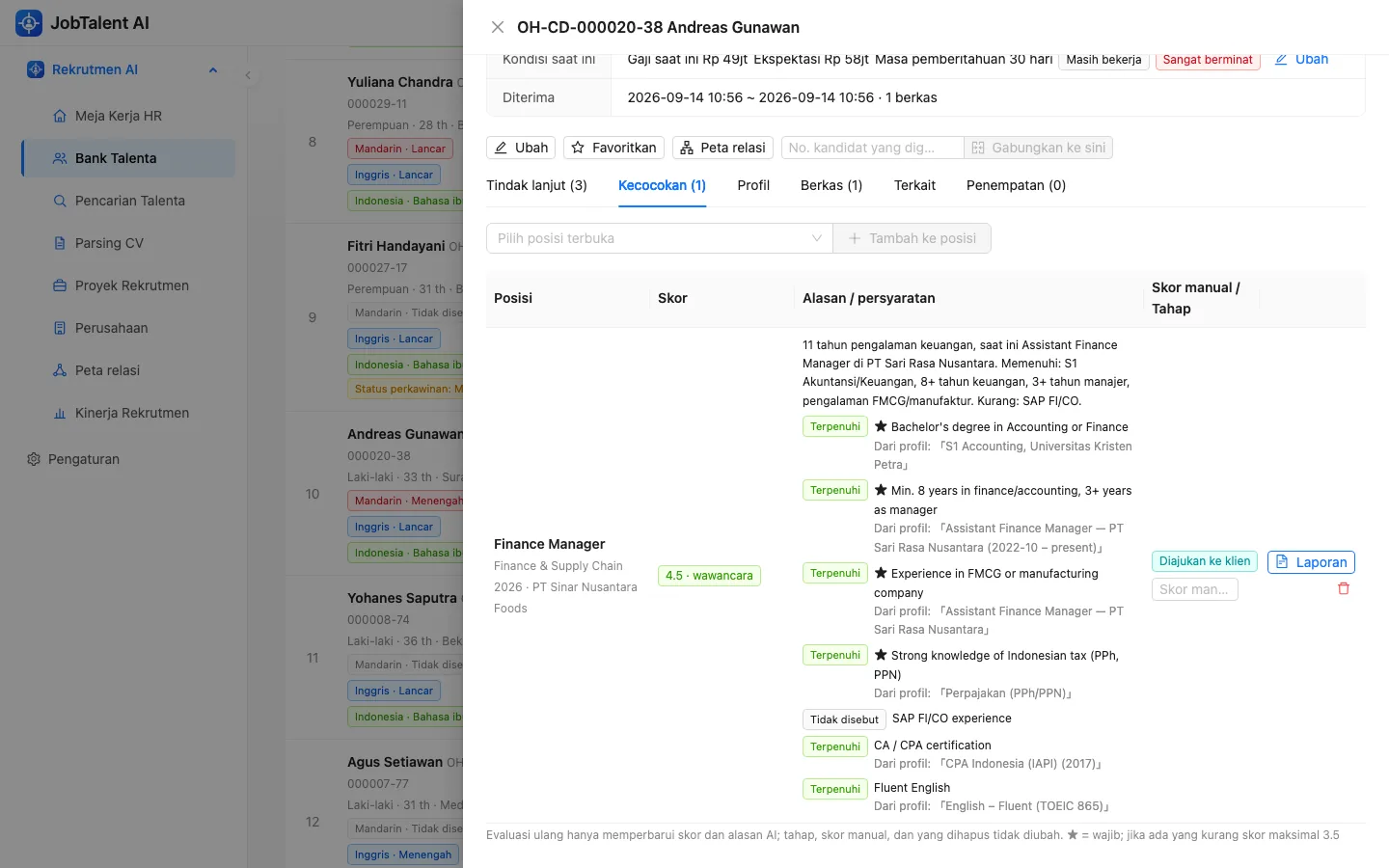Select Bank Talenta sidebar item
The height and width of the screenshot is (868, 1389).
[128, 158]
